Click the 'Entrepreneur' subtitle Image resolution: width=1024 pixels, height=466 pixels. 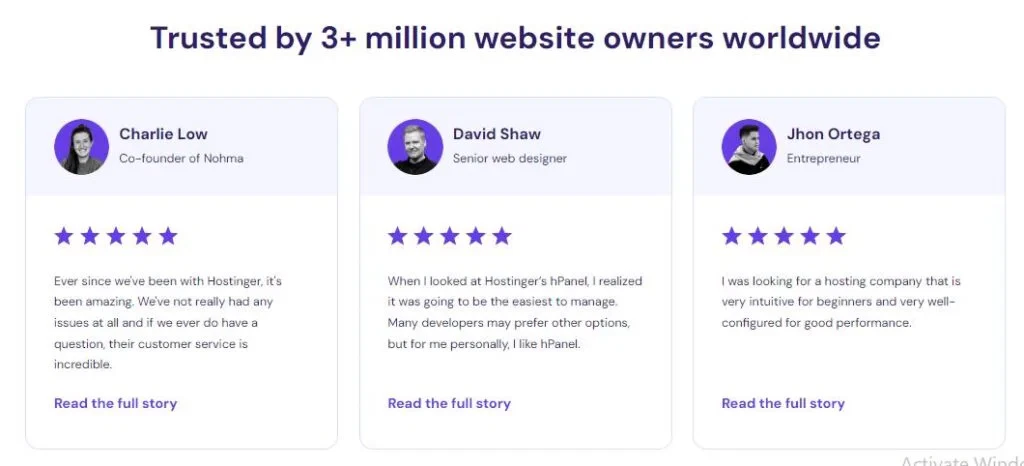[823, 158]
